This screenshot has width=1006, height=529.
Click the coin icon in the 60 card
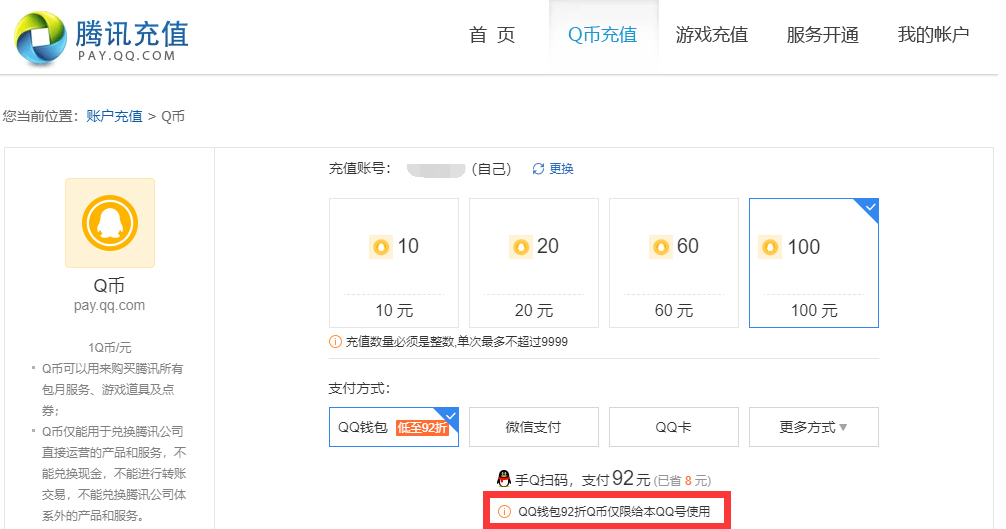point(660,247)
